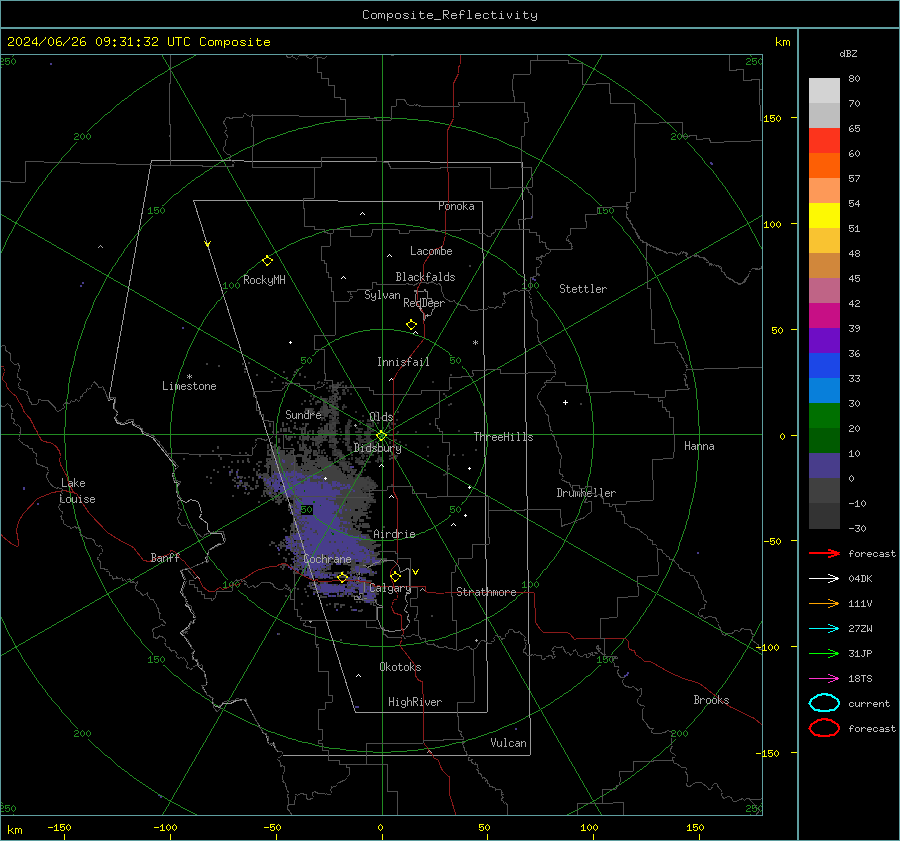Click the green 31JP arrow icon
Image resolution: width=900 pixels, height=841 pixels.
click(824, 653)
